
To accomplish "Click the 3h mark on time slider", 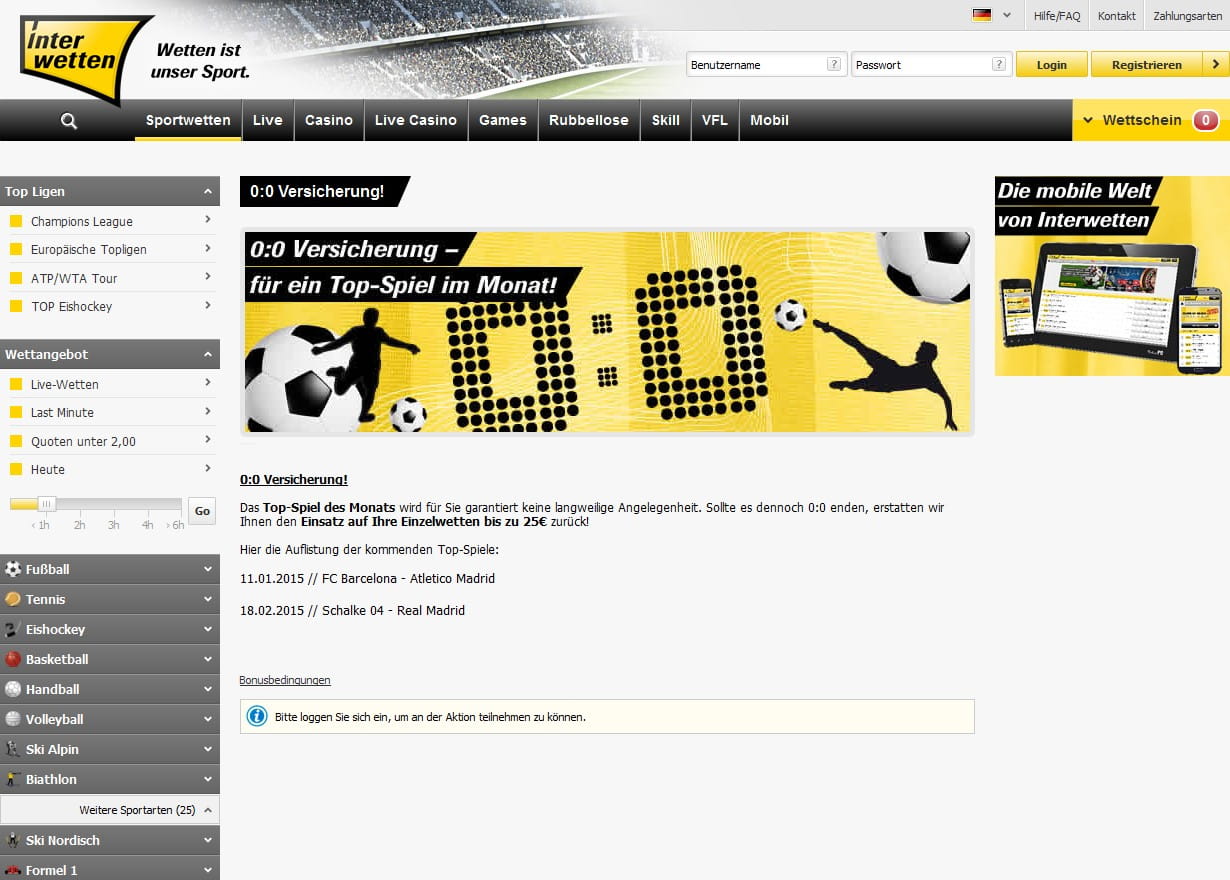I will coord(114,525).
